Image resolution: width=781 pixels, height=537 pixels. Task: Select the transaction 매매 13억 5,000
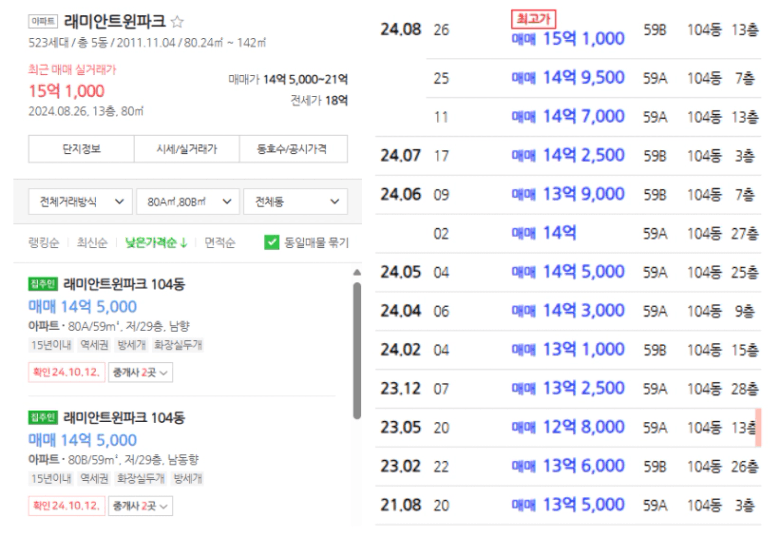568,505
